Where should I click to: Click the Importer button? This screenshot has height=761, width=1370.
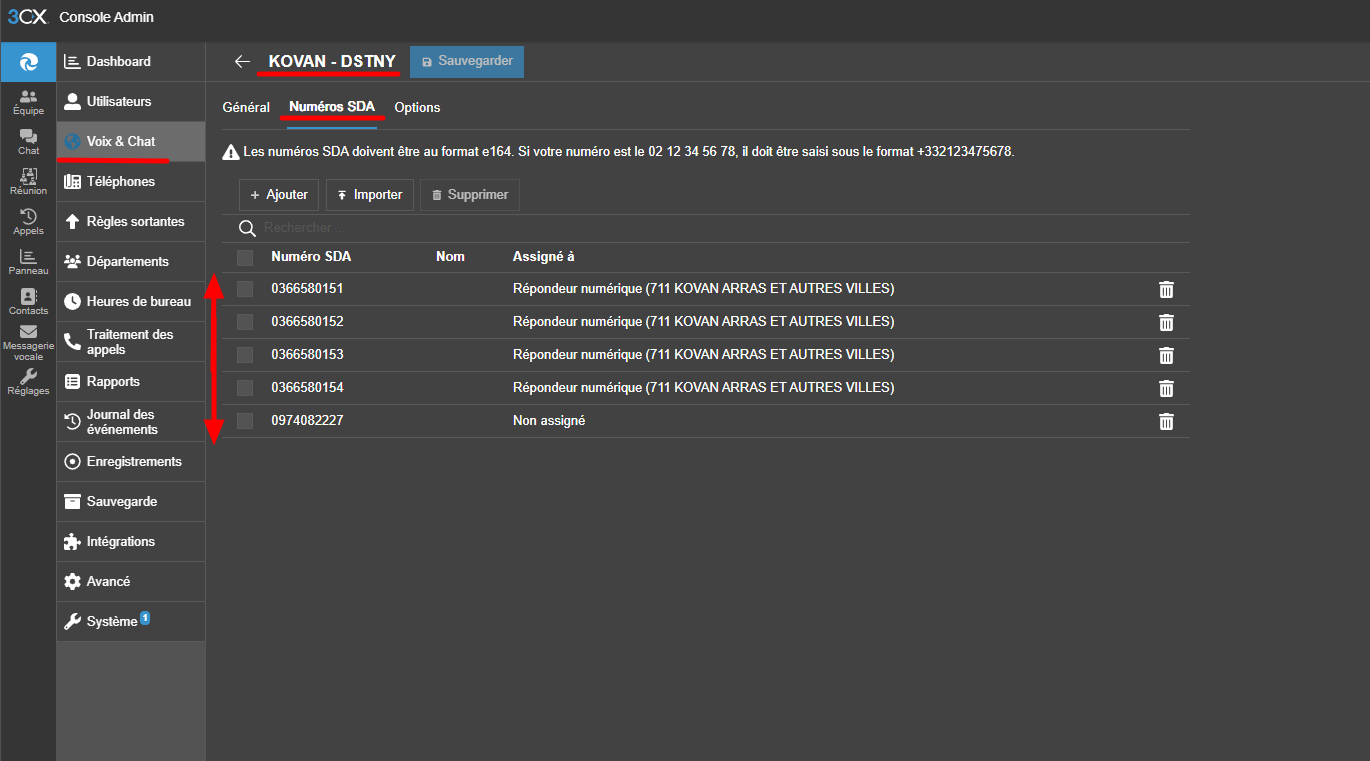[x=370, y=195]
